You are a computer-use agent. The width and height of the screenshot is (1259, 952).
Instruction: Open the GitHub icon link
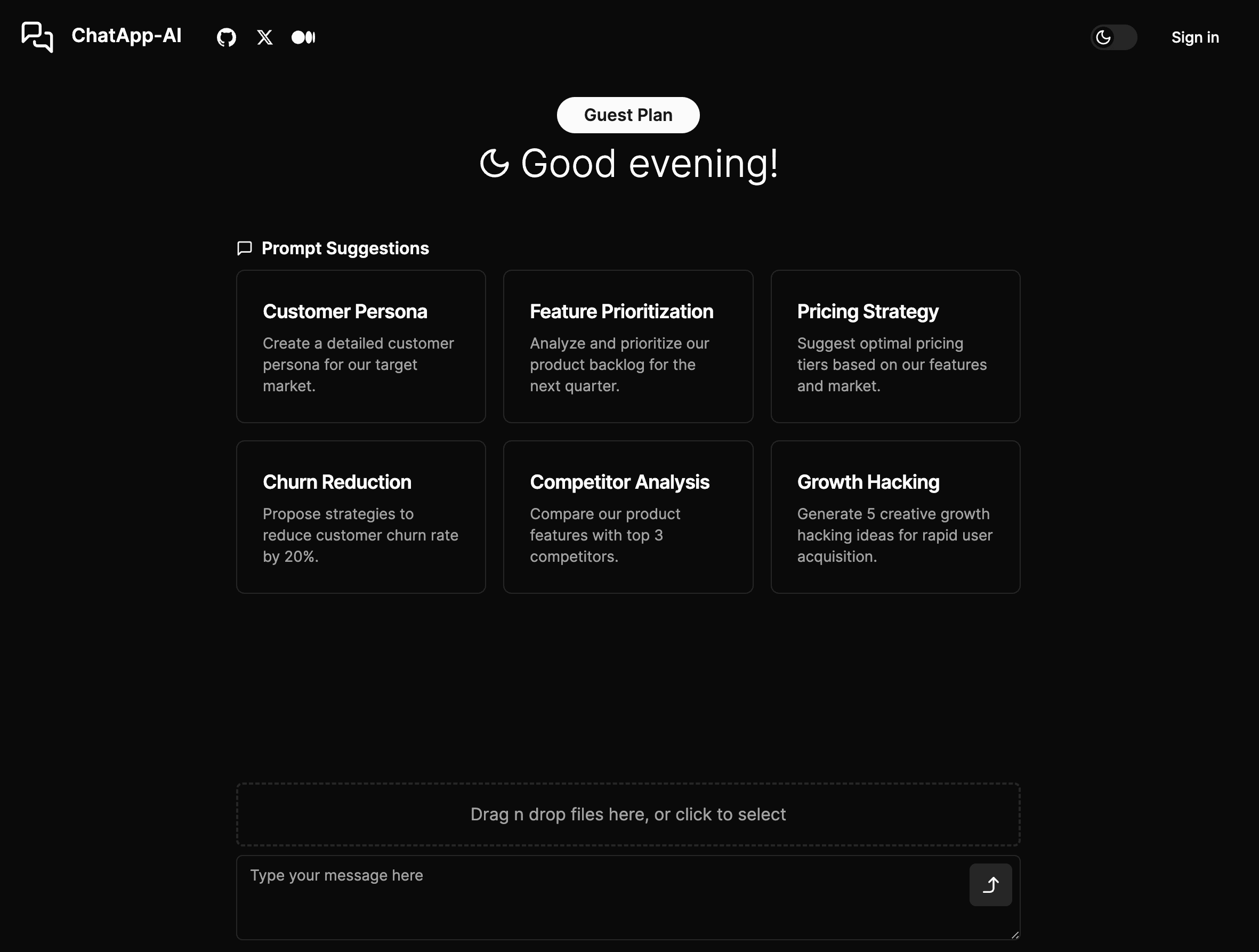point(227,37)
